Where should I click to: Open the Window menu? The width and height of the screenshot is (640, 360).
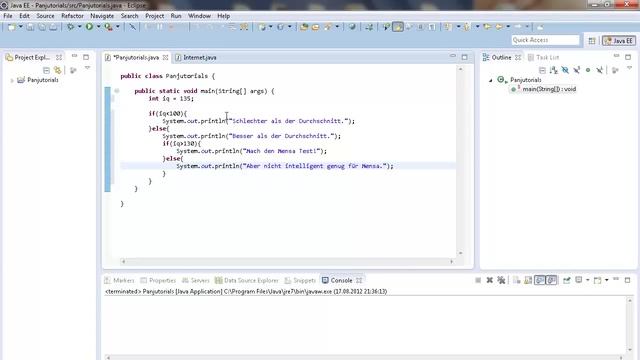(199, 16)
